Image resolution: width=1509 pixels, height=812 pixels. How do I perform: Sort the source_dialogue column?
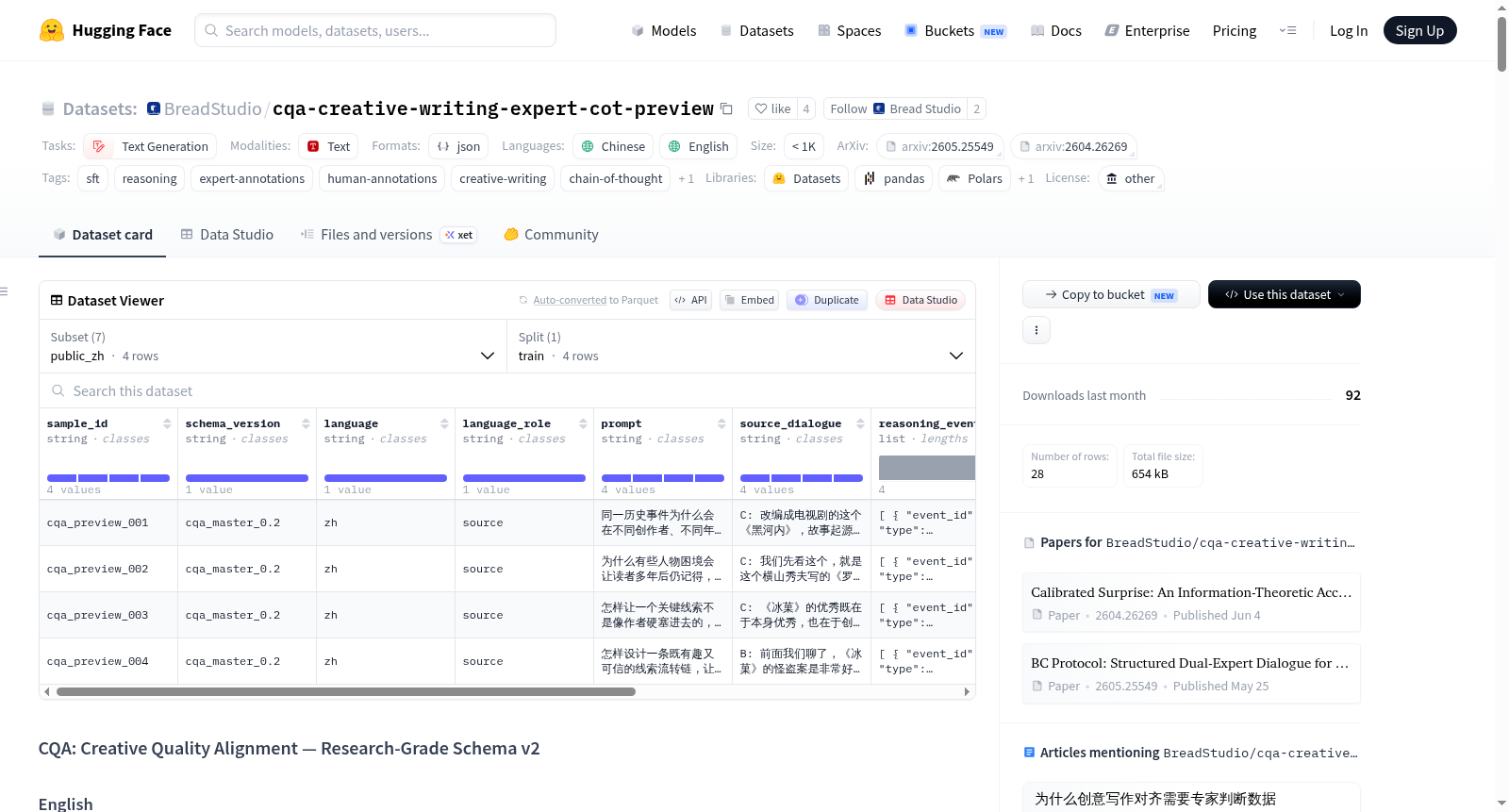860,423
